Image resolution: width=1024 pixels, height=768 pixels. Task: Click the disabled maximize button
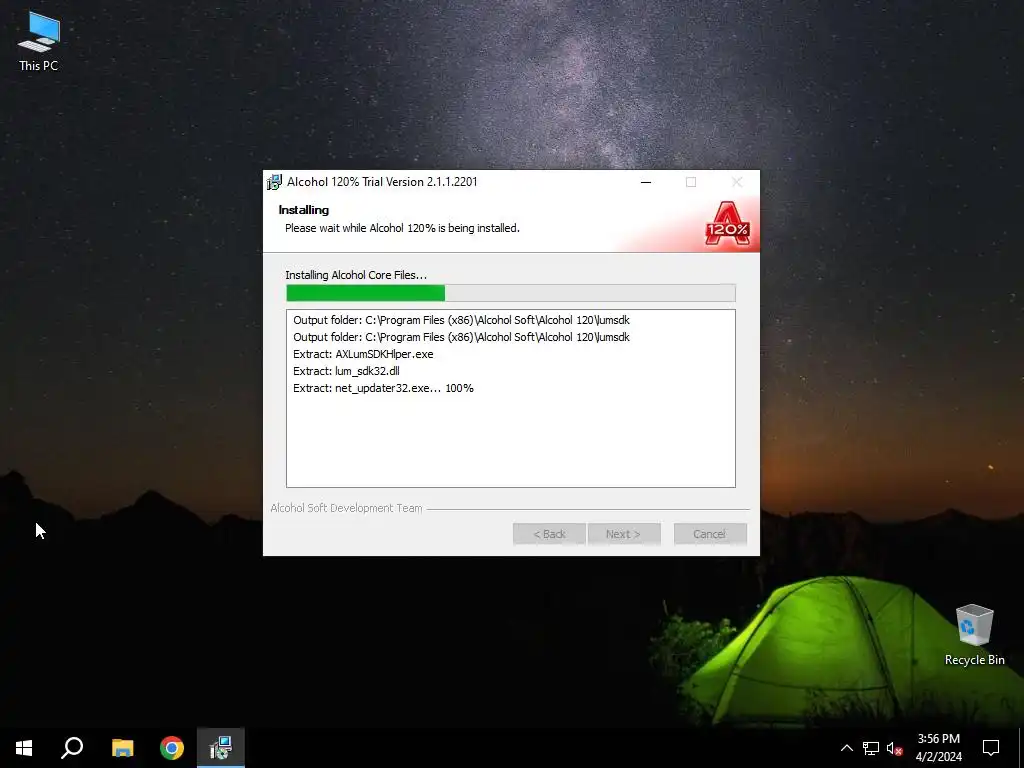click(691, 182)
